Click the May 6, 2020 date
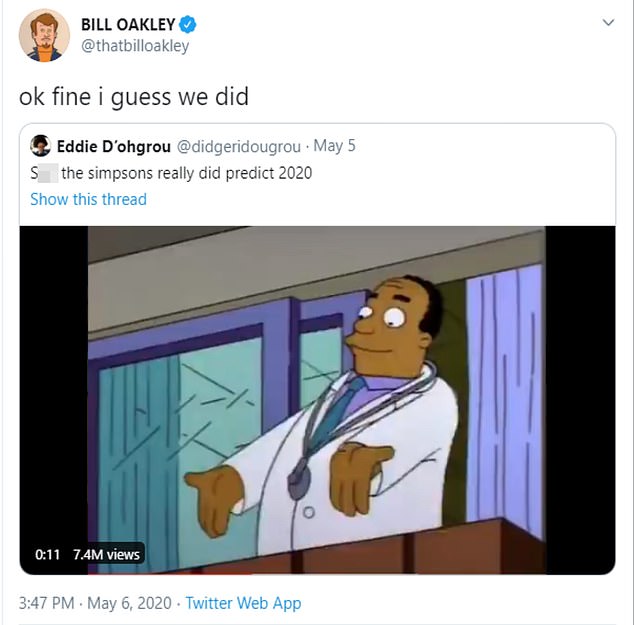 [131, 603]
